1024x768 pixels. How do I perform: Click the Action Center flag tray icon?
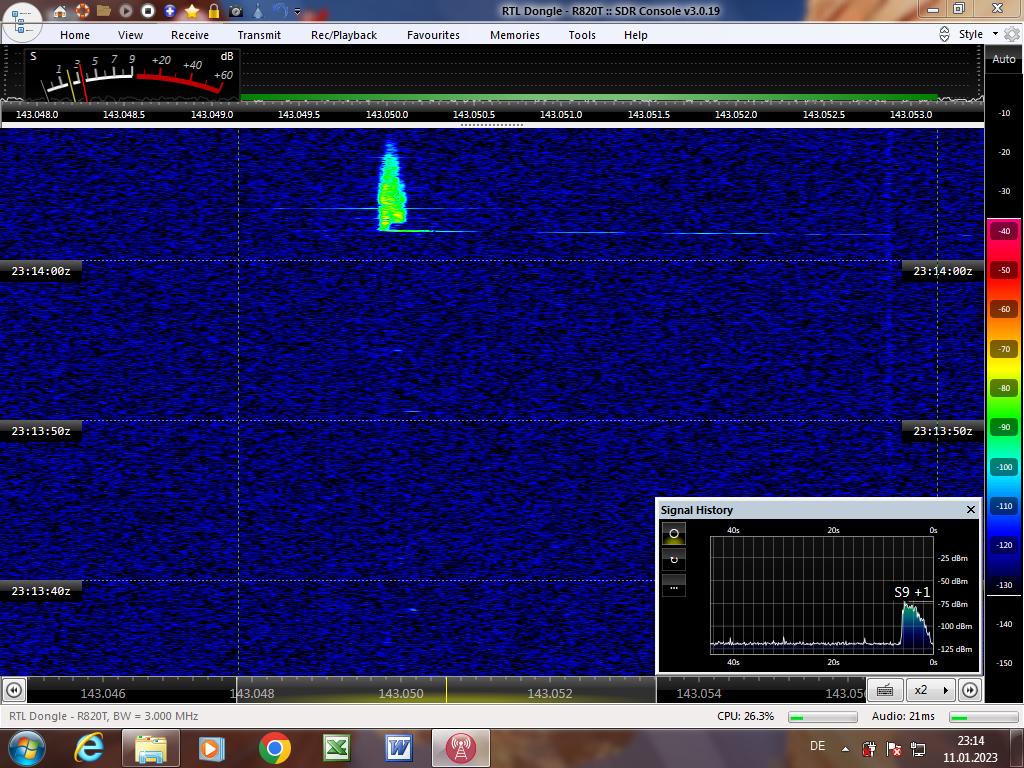click(893, 748)
